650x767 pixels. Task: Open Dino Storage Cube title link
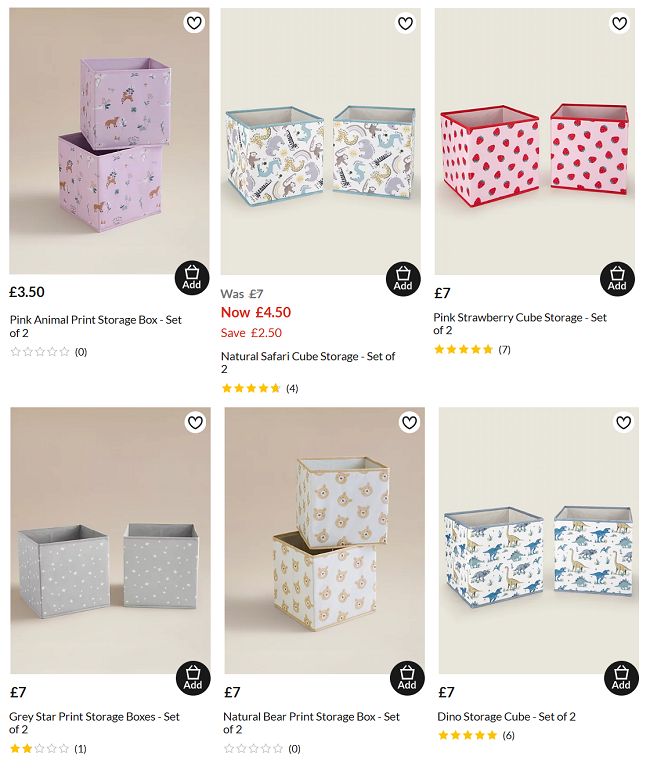coord(506,716)
